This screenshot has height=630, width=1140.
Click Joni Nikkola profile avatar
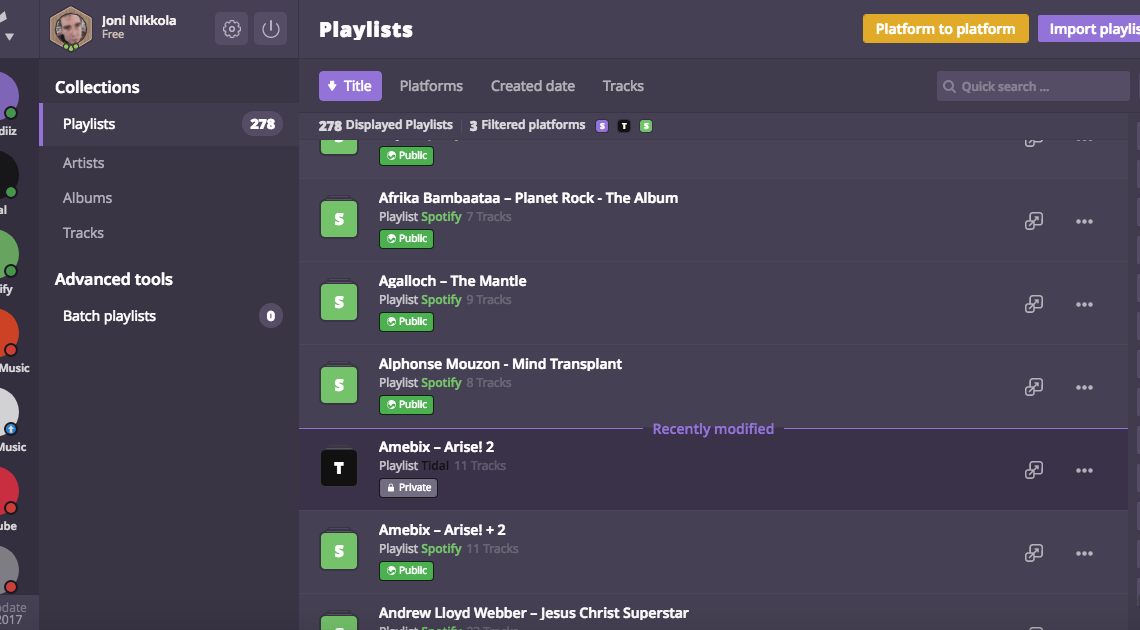[71, 29]
